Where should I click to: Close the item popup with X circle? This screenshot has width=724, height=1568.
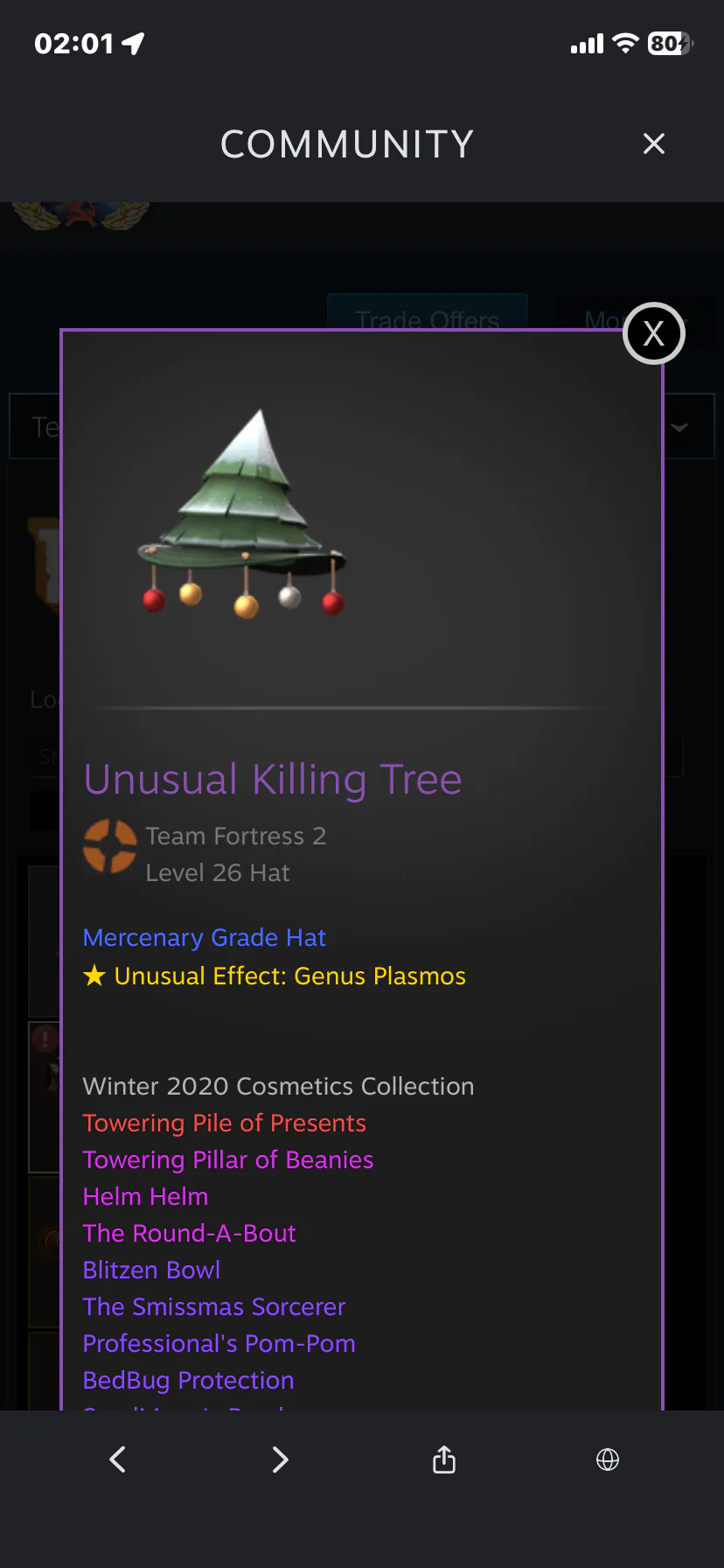pos(653,333)
